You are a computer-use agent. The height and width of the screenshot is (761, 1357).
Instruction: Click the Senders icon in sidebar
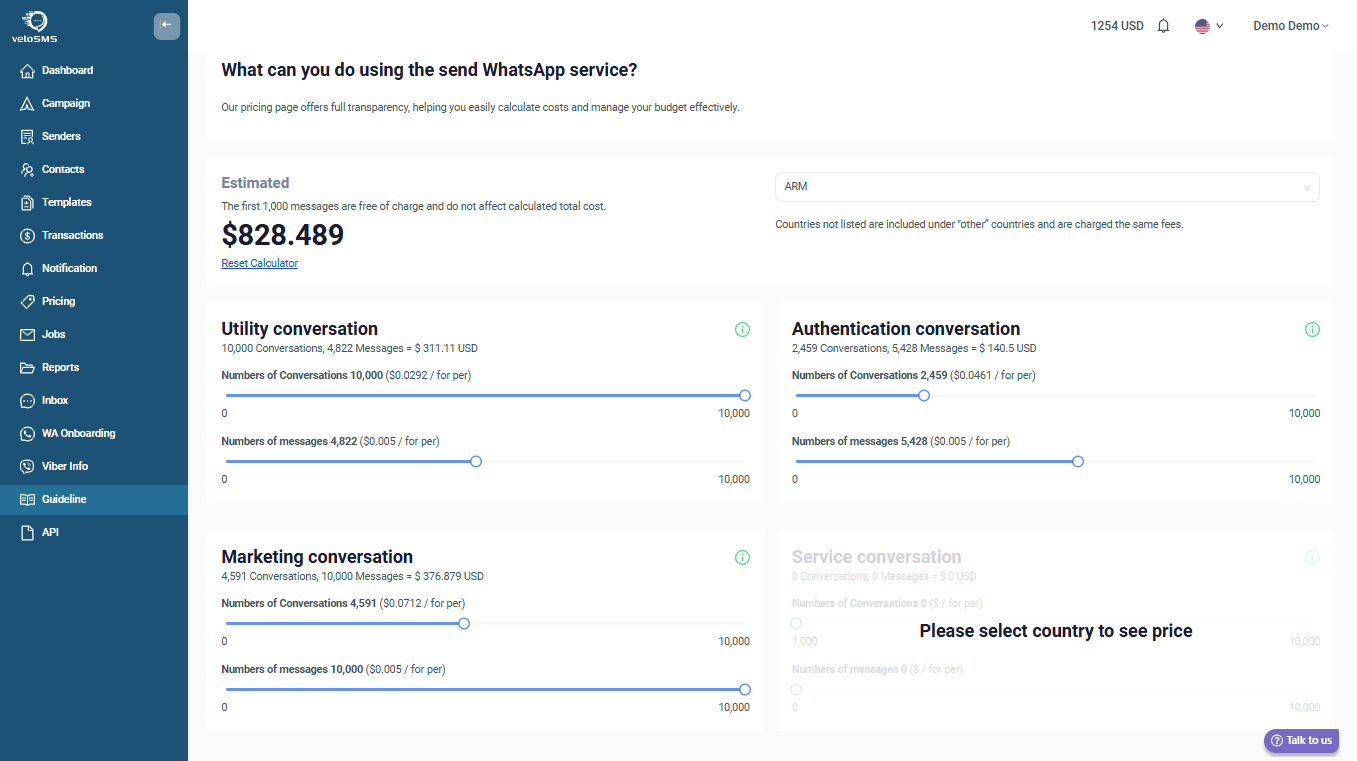(27, 137)
